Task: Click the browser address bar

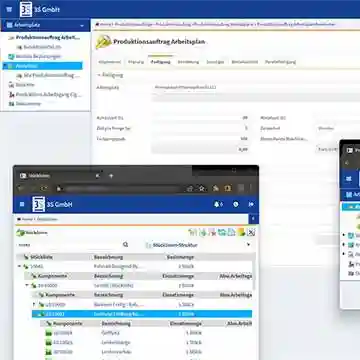Action: (123, 189)
